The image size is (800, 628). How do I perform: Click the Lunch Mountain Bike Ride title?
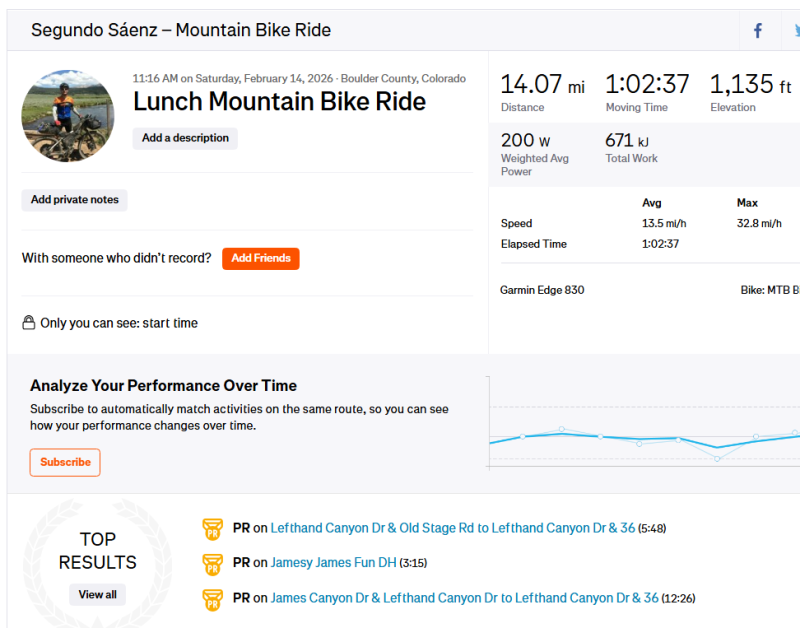pos(279,102)
